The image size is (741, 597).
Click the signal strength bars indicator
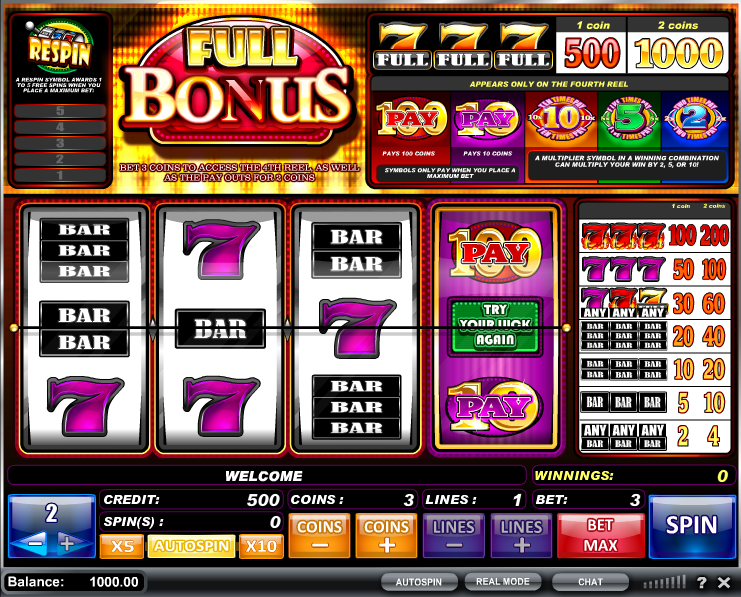point(664,582)
